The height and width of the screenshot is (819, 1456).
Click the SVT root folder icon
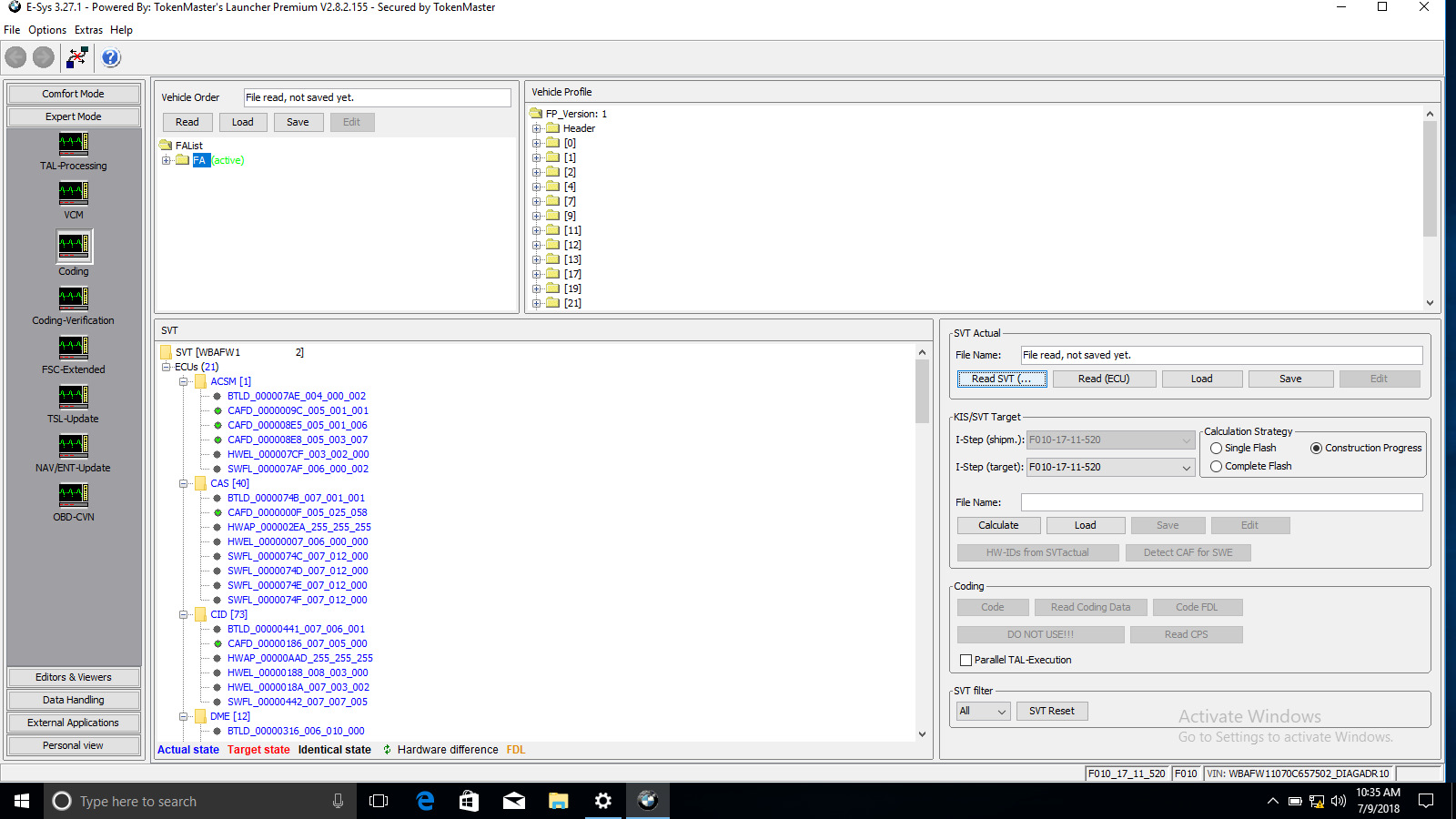166,352
